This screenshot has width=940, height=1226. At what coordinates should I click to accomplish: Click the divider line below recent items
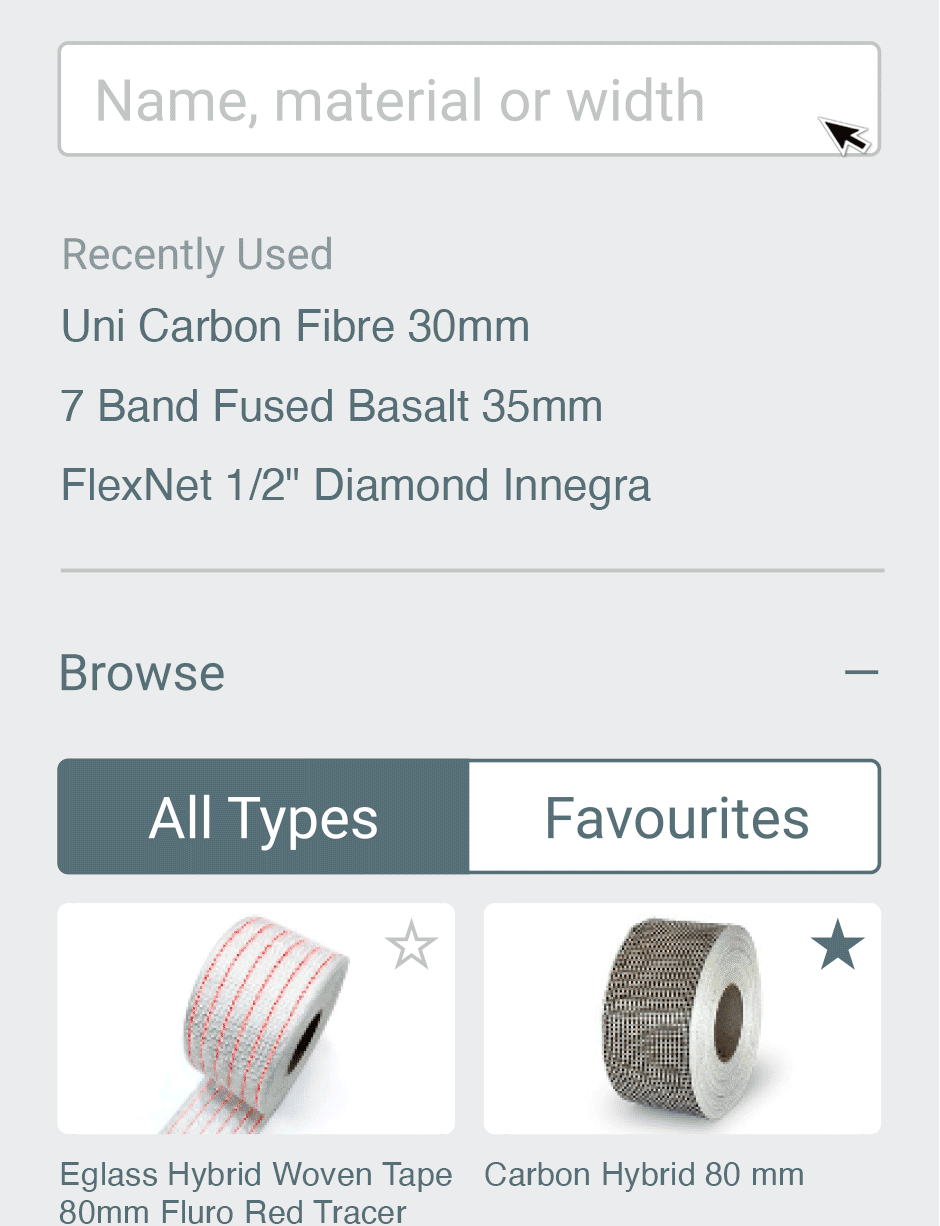coord(472,570)
